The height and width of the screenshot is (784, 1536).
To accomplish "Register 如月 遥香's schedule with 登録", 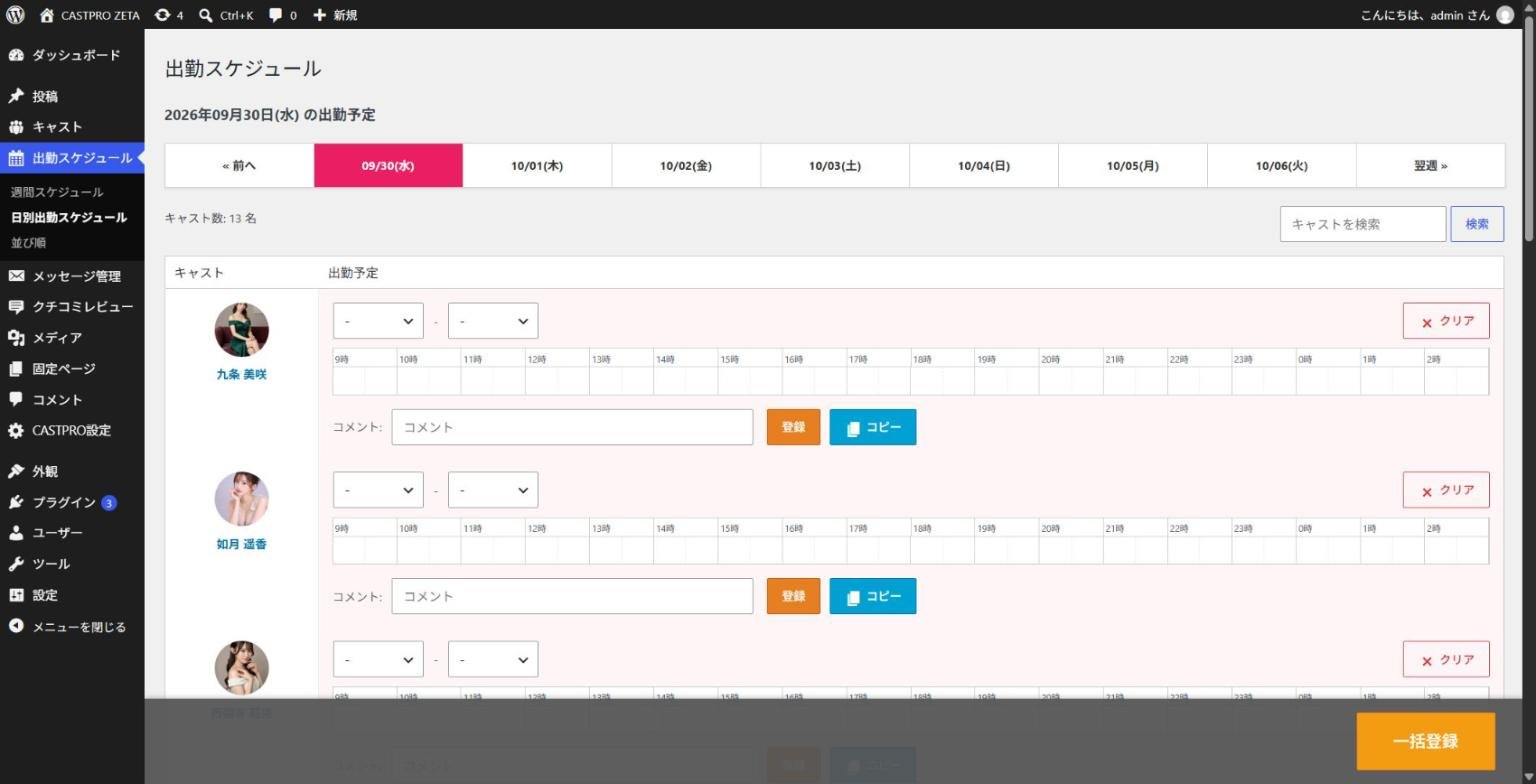I will click(793, 596).
